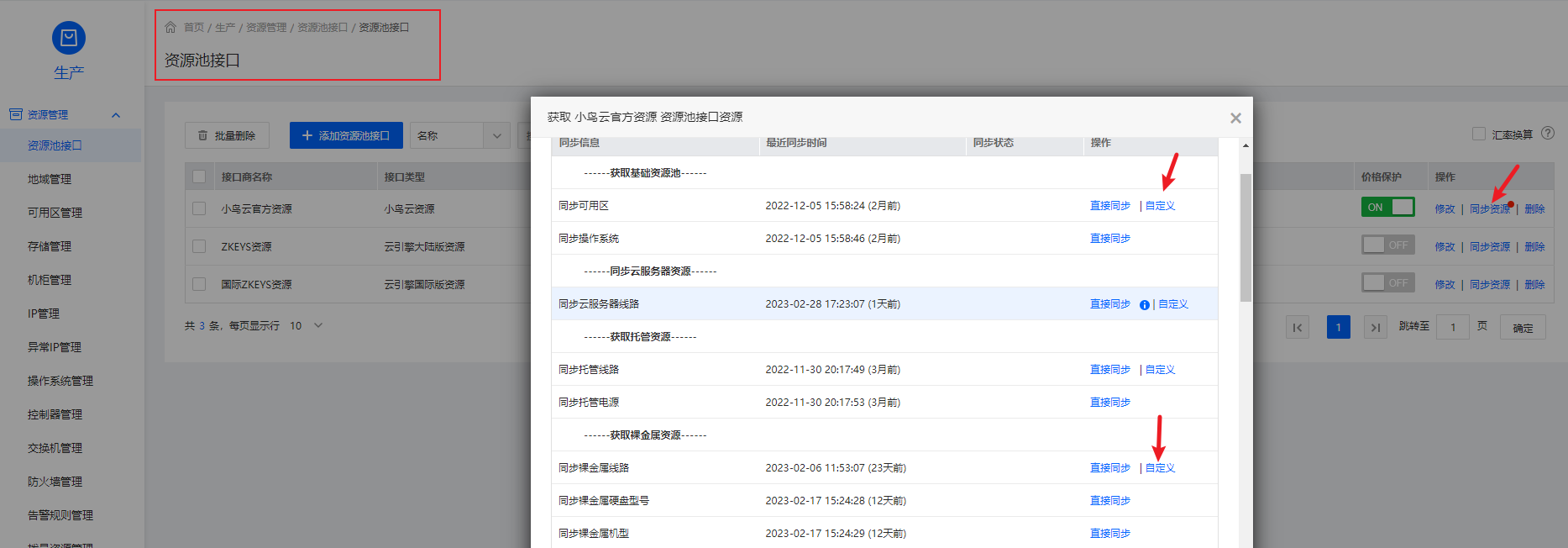Click the 跳转至 page number input
1568x548 pixels.
click(1453, 328)
